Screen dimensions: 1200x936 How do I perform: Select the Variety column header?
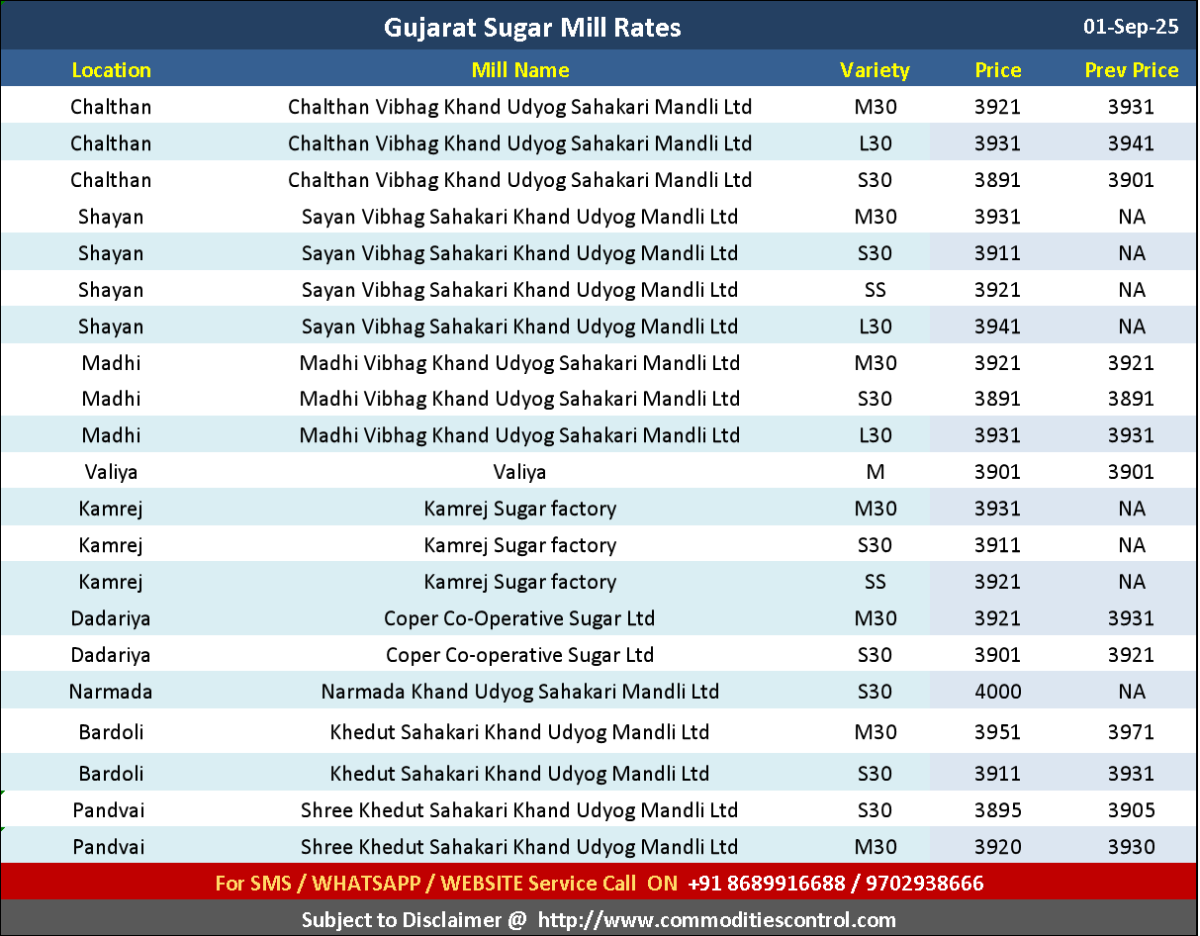(x=875, y=70)
